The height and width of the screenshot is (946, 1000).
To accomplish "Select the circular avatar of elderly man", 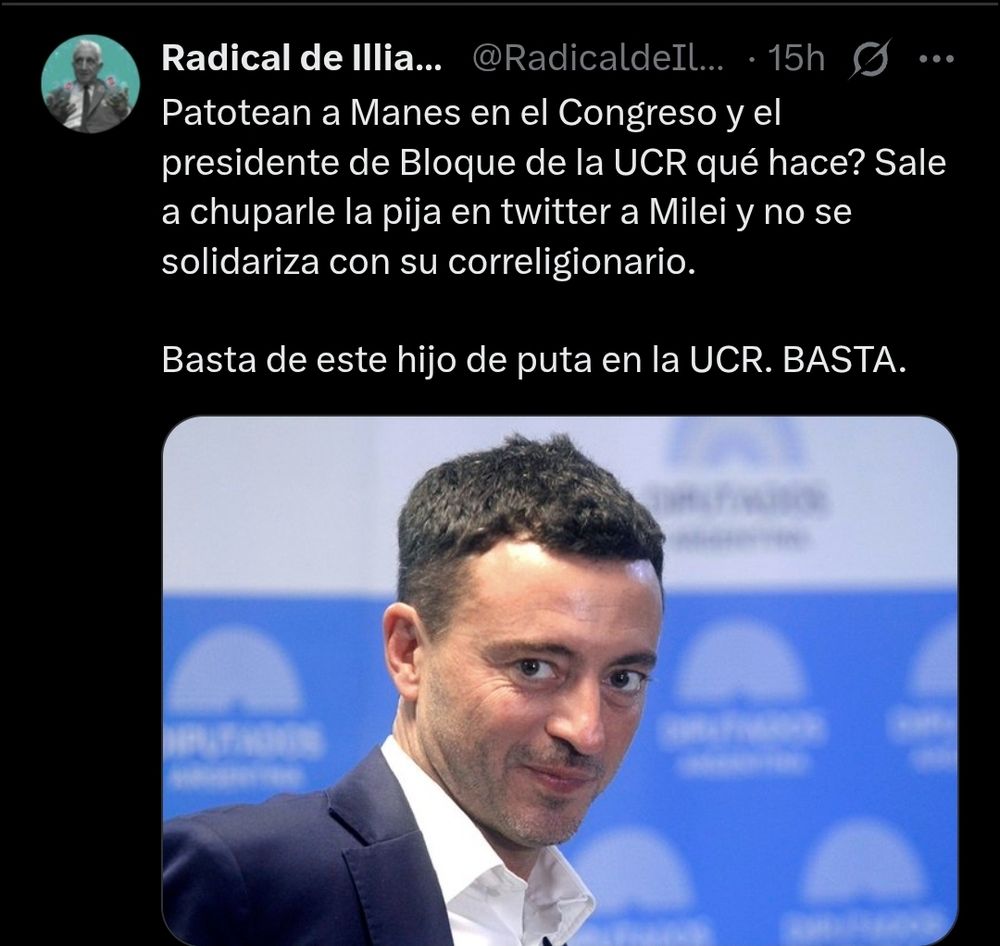I will coord(90,84).
